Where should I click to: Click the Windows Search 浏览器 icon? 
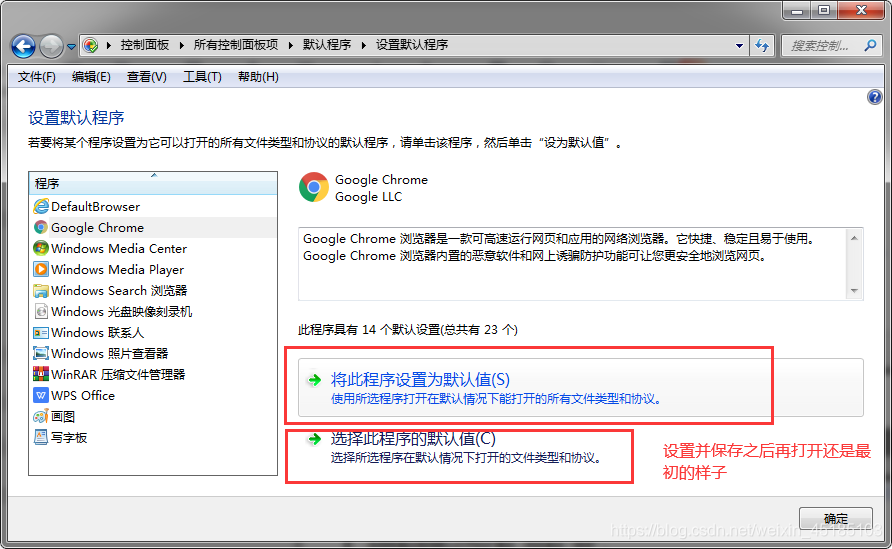coord(41,291)
